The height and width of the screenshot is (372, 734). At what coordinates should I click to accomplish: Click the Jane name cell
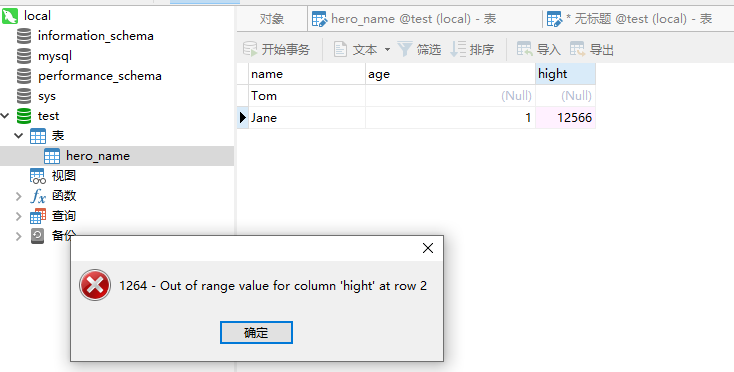[x=307, y=117]
